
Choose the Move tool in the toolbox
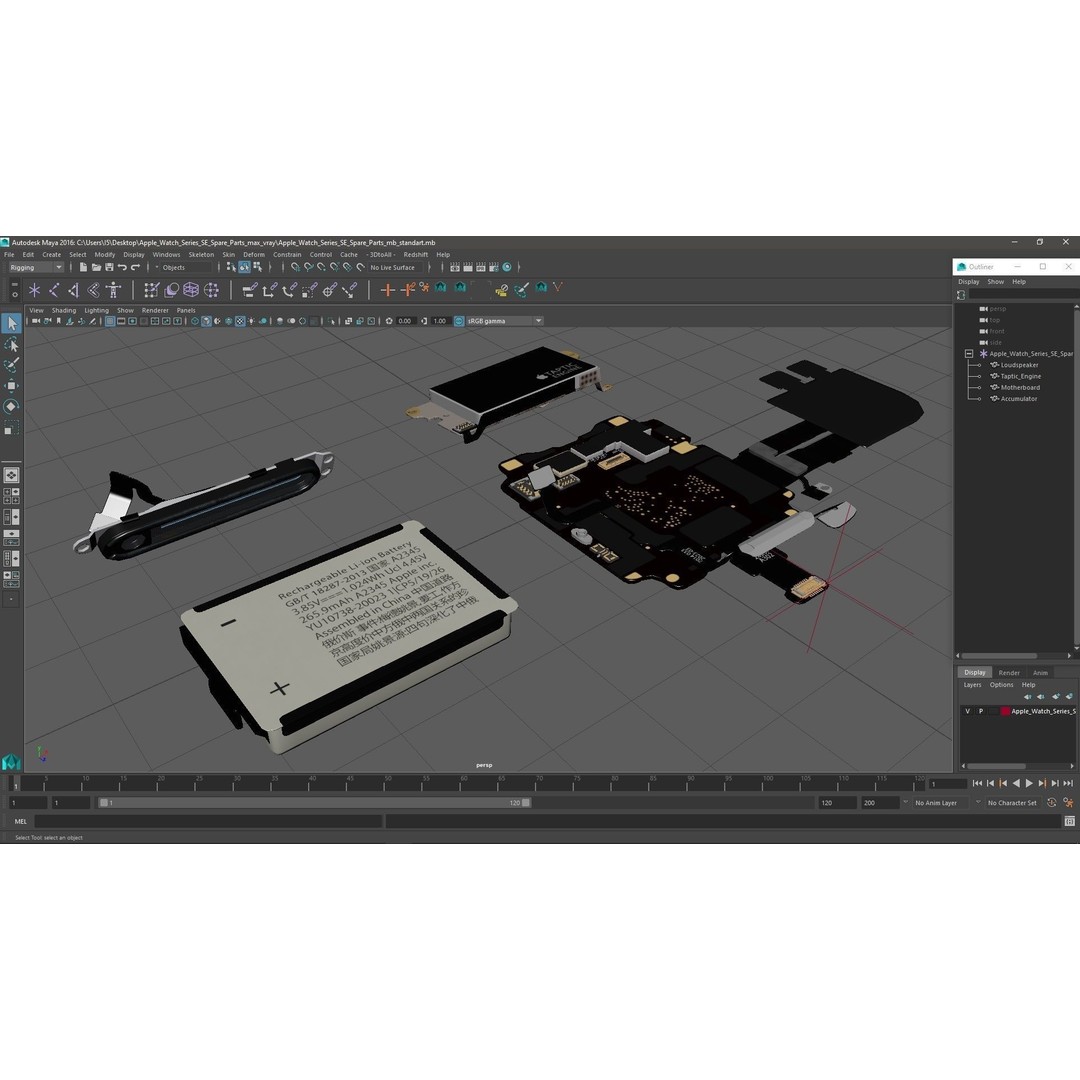pyautogui.click(x=12, y=386)
